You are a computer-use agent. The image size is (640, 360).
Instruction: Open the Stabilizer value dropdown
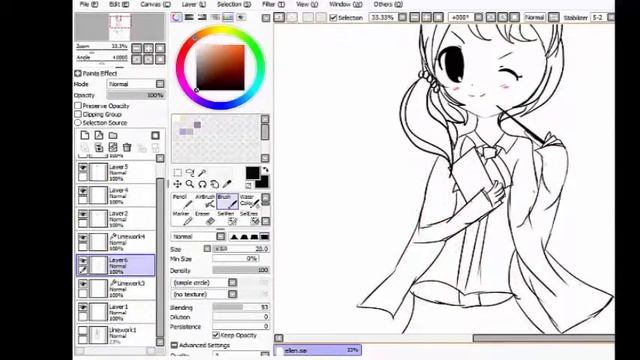(x=611, y=17)
